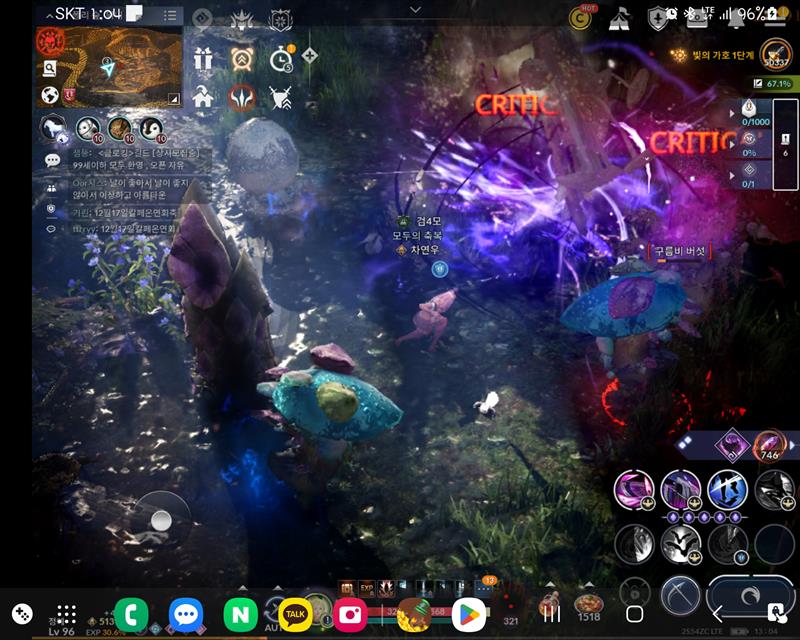Open the all-apps grid in taskbar
The image size is (800, 640).
pyautogui.click(x=67, y=614)
